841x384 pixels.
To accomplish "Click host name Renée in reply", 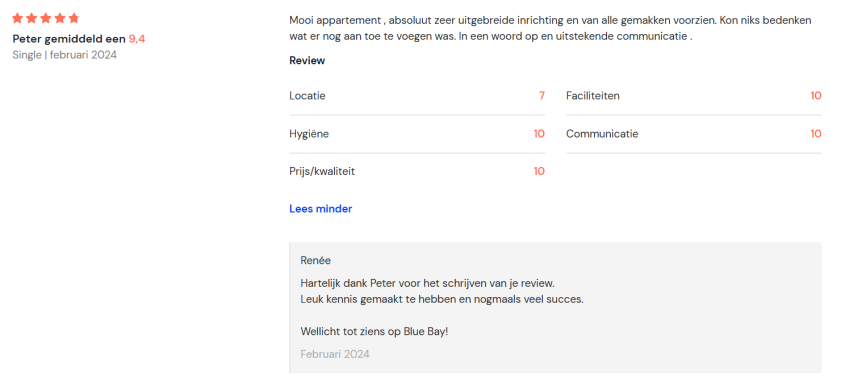I will (315, 261).
